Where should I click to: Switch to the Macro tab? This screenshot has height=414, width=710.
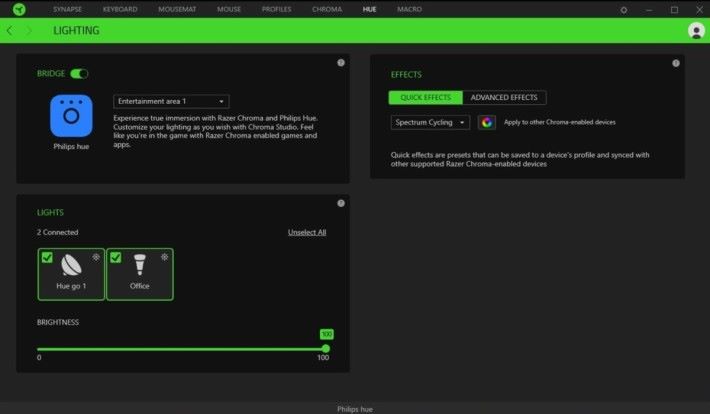tap(409, 9)
